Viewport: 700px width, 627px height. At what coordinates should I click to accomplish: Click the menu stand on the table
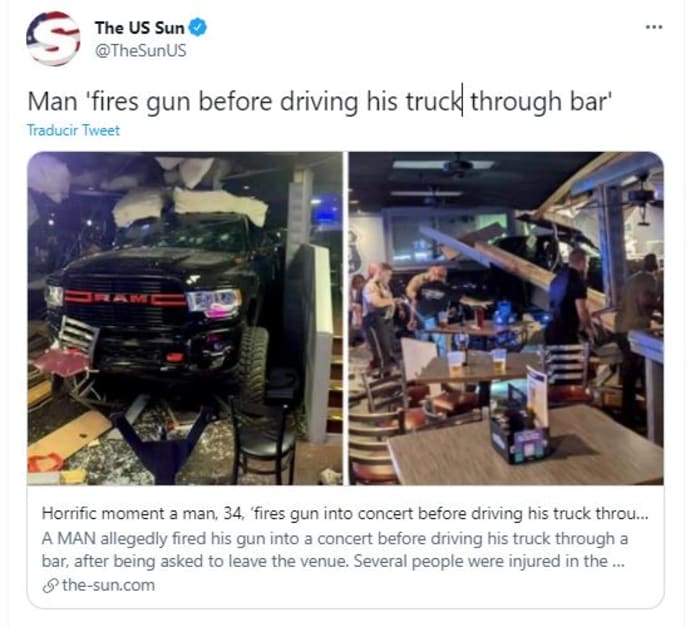click(x=520, y=416)
